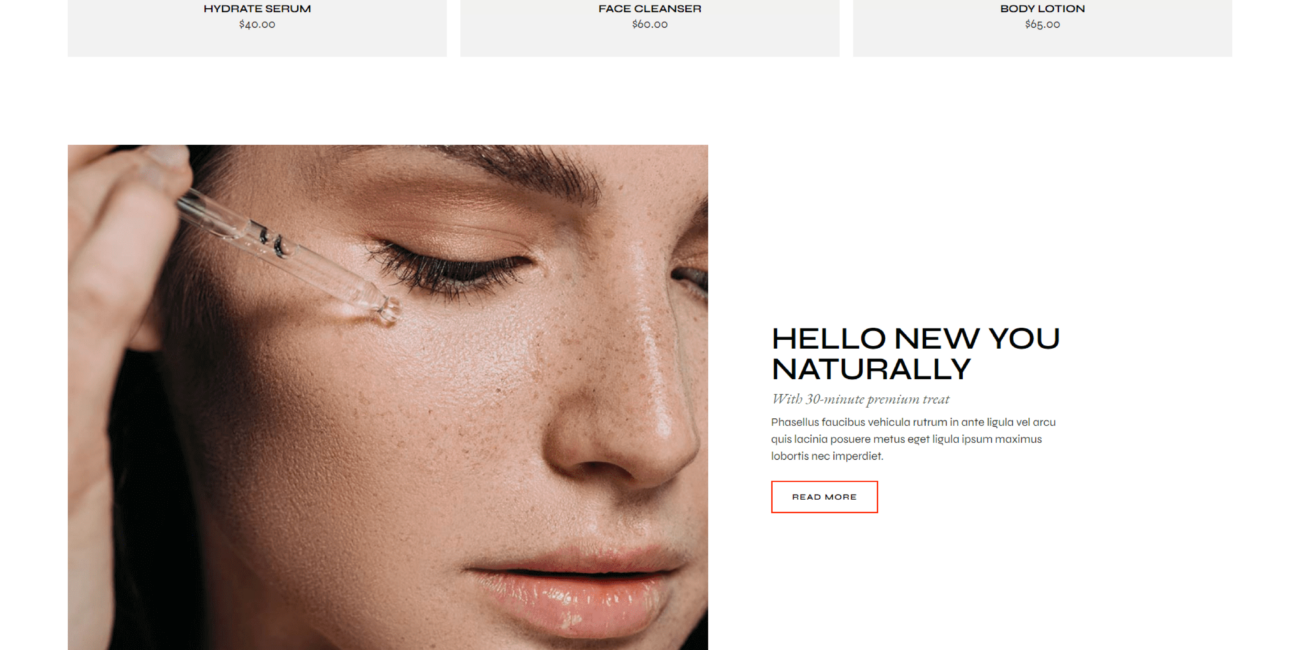Image resolution: width=1300 pixels, height=650 pixels.
Task: Select the Hydrate Serum grey product card
Action: pos(257,28)
